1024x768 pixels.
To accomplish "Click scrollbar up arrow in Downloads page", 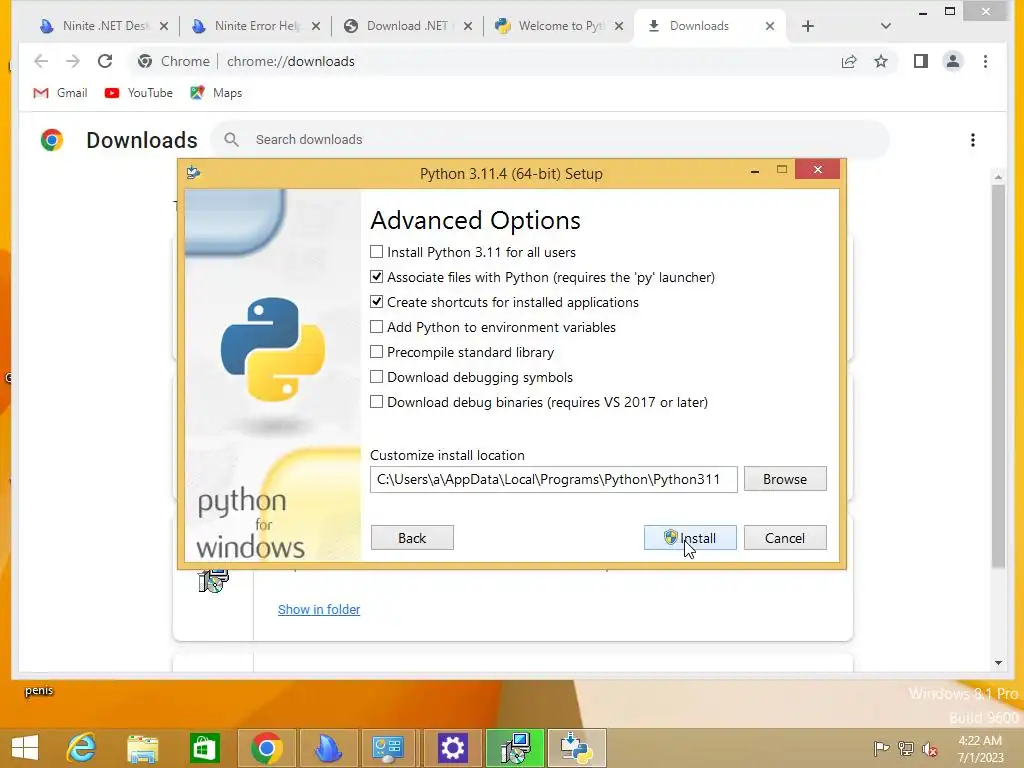I will click(998, 176).
